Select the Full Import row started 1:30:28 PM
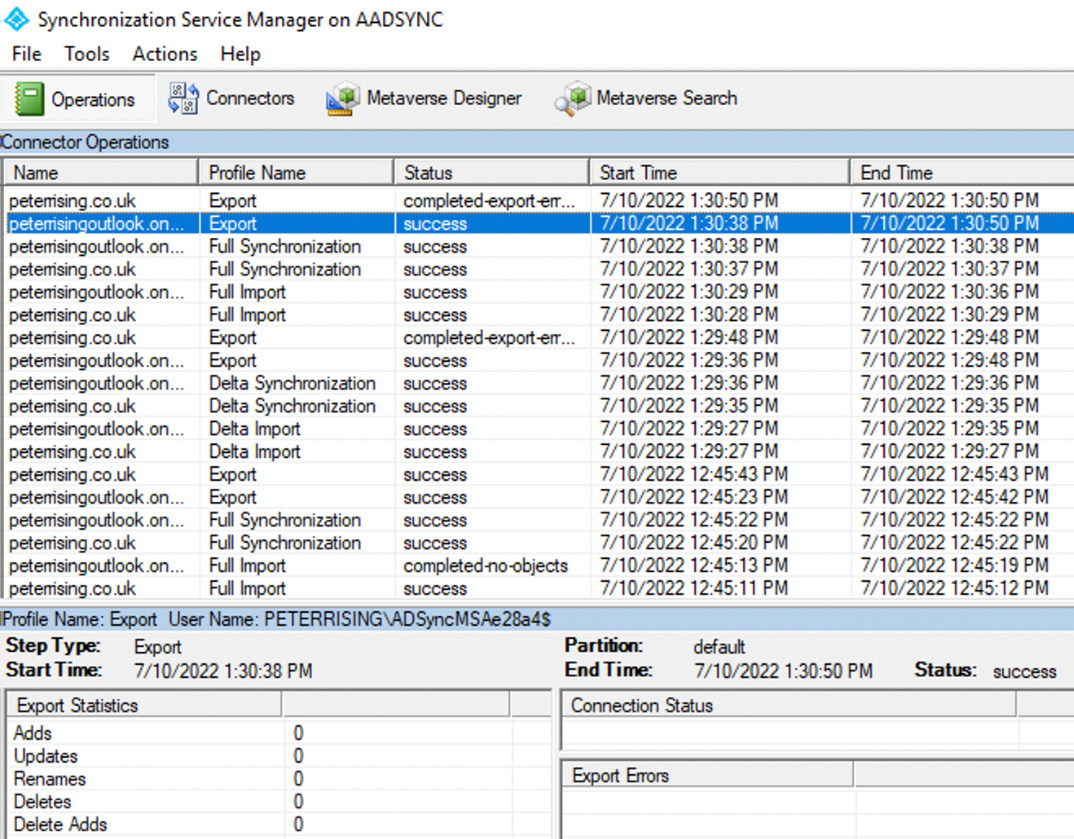This screenshot has height=839, width=1074. click(x=539, y=315)
